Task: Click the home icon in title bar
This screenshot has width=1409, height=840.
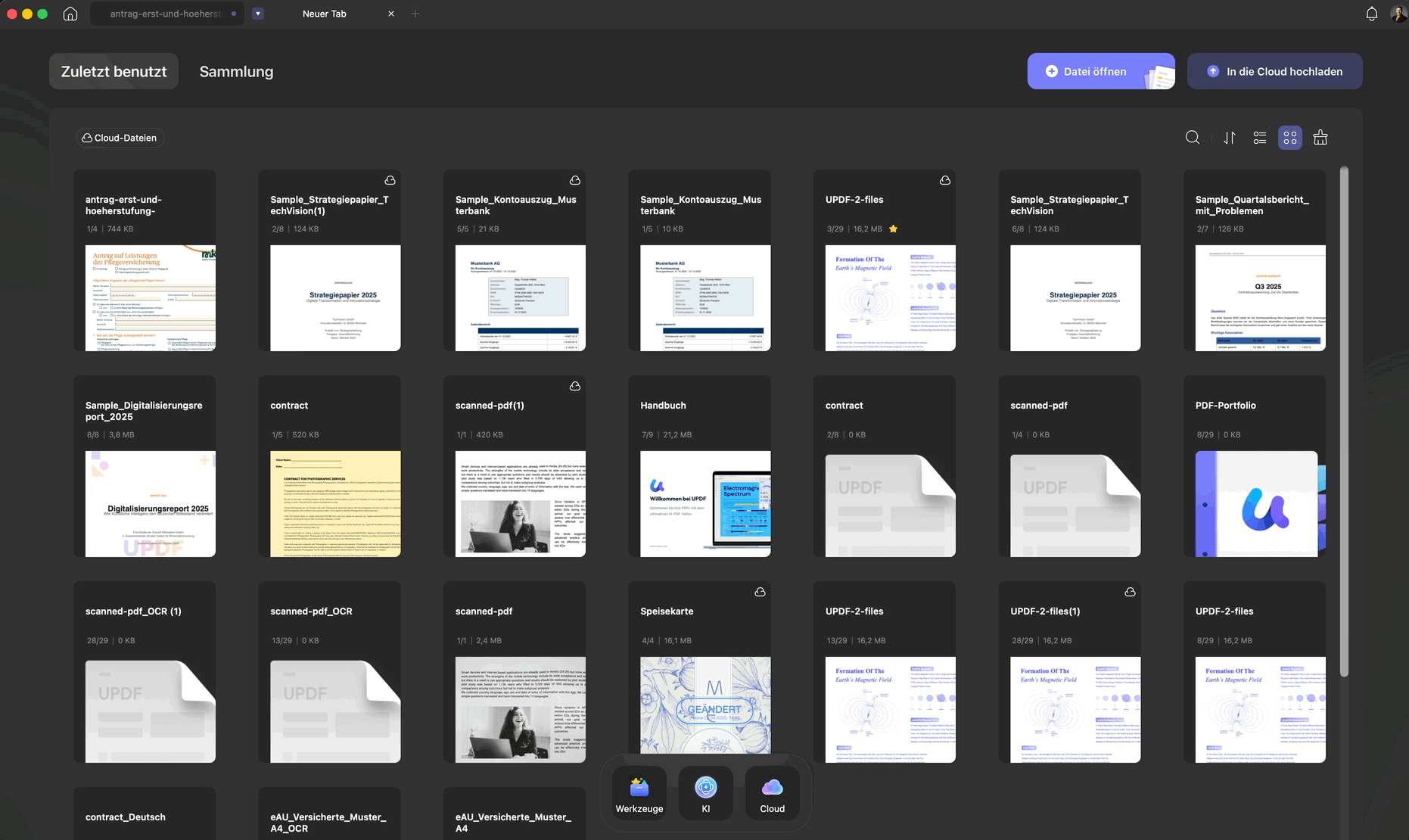Action: (70, 14)
